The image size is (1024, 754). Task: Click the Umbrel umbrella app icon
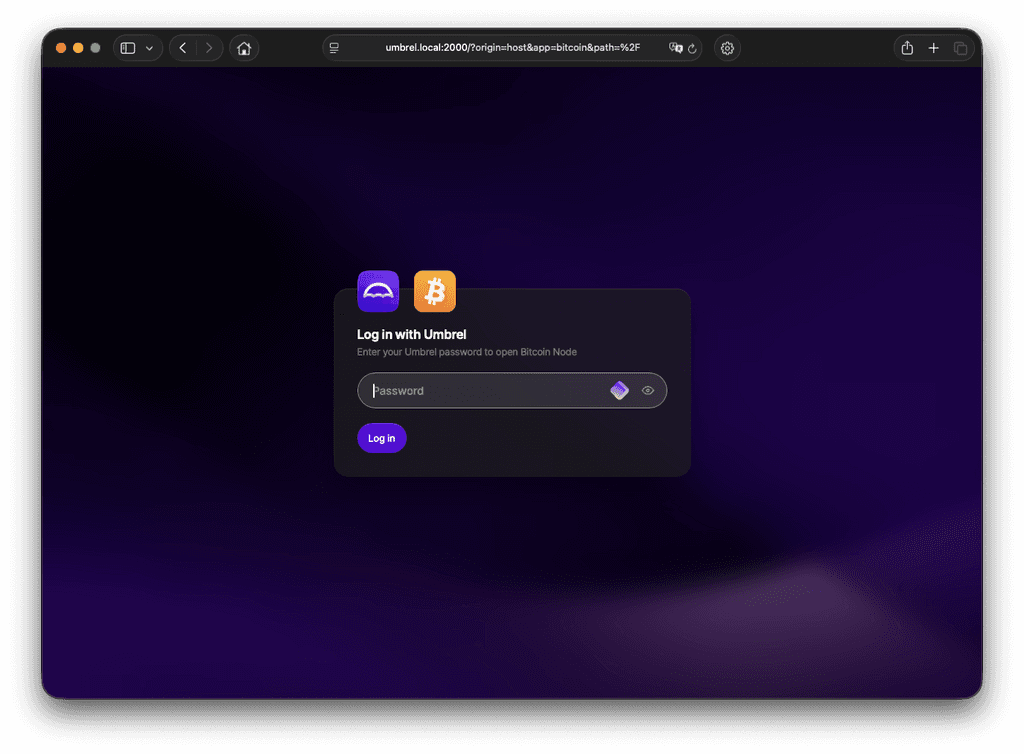(x=378, y=290)
